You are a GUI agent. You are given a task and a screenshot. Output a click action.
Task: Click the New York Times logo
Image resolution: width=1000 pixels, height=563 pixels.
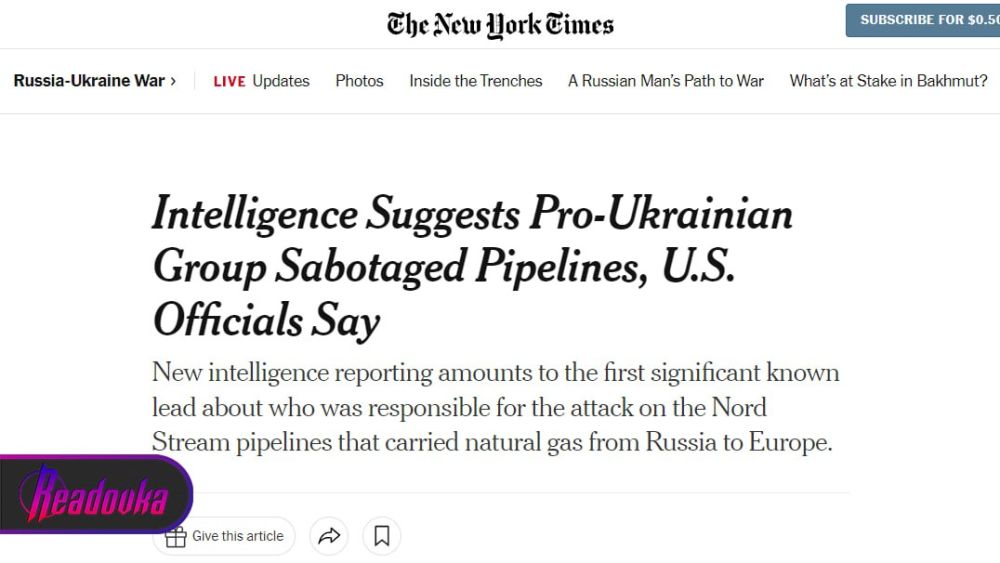[x=500, y=24]
